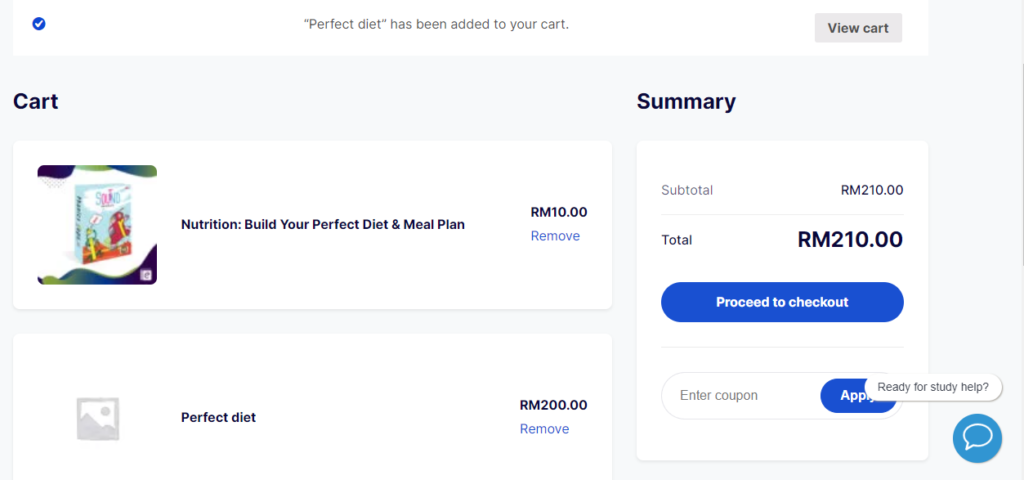
Task: Select the bold Total RM210.00 amount
Action: click(850, 240)
